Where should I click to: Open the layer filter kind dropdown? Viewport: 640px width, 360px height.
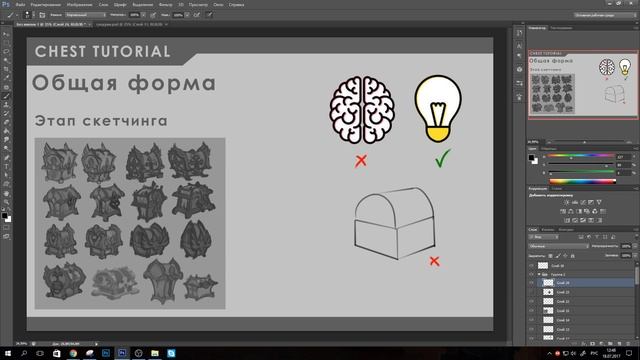pyautogui.click(x=544, y=237)
